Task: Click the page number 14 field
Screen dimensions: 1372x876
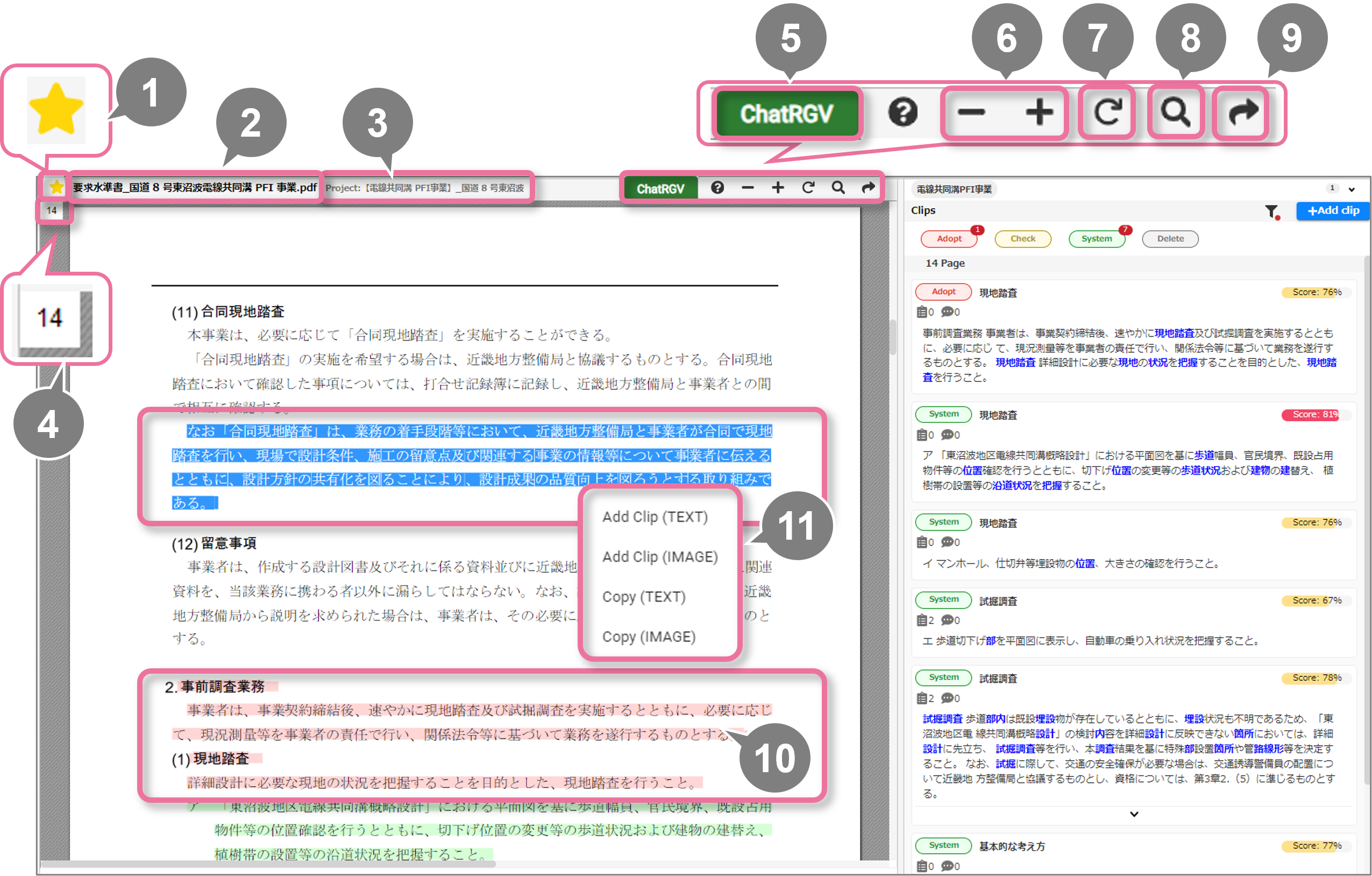Action: pos(52,210)
